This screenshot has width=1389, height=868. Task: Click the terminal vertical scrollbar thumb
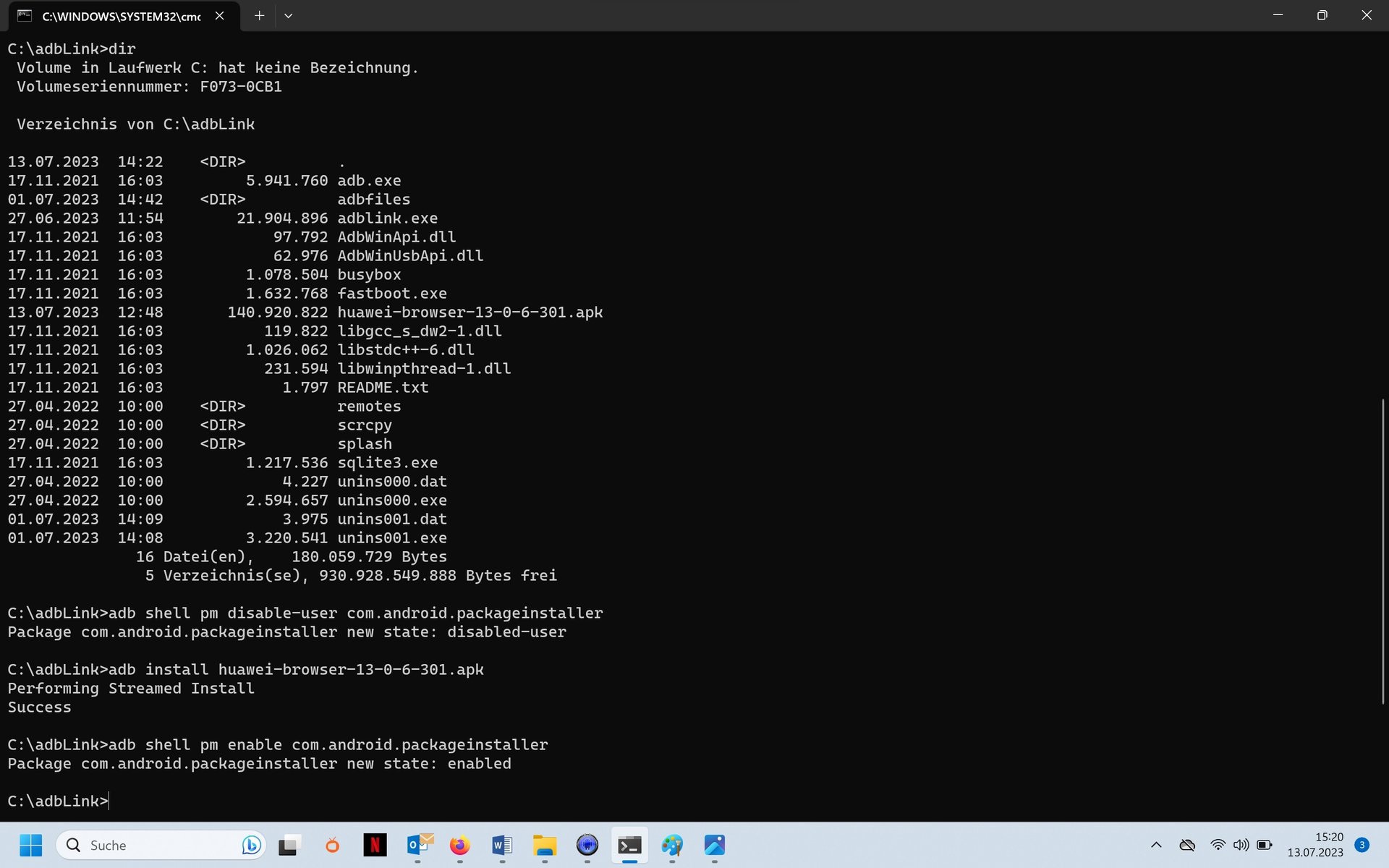pos(1382,550)
